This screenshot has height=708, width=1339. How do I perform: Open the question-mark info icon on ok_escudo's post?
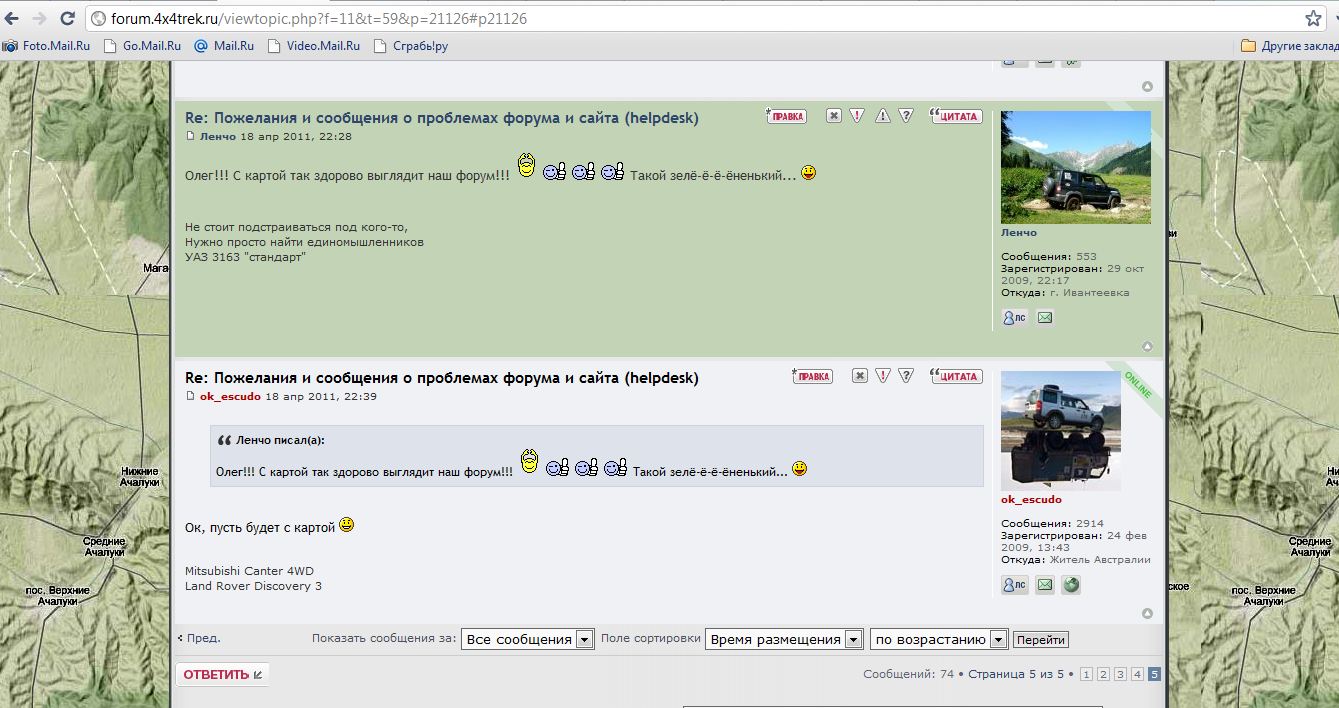click(x=906, y=376)
